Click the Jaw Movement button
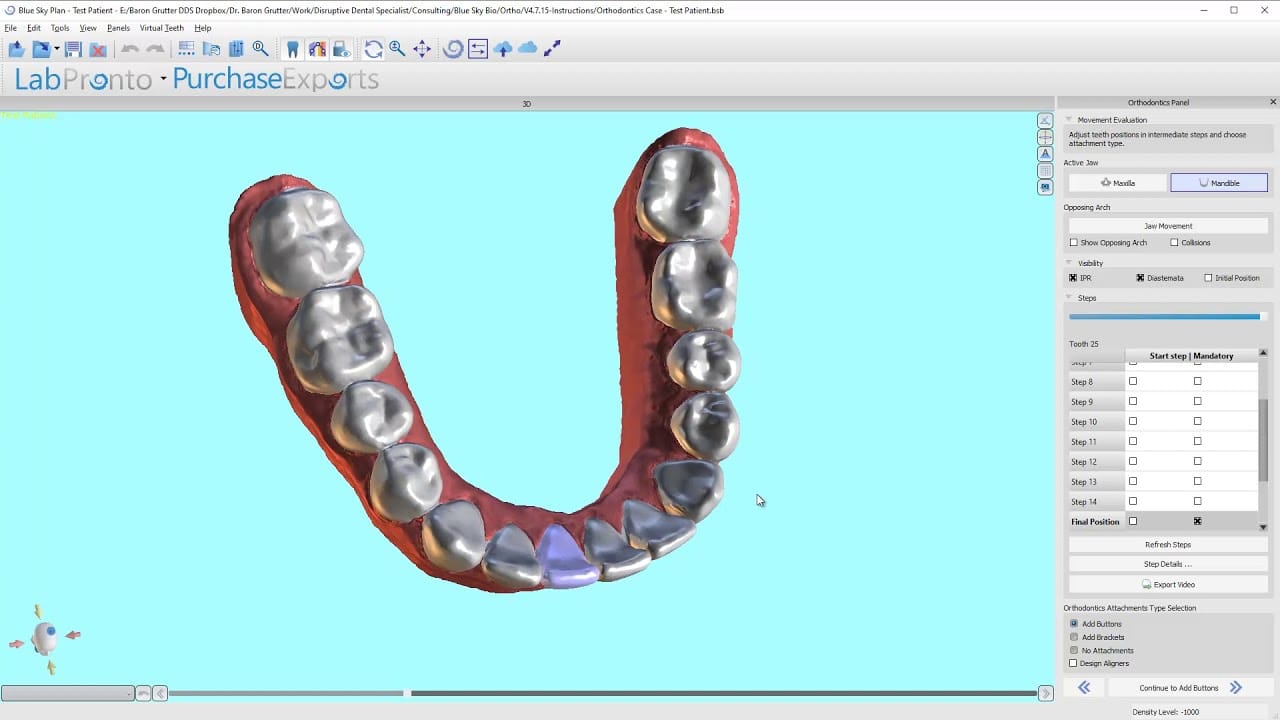The image size is (1280, 720). pyautogui.click(x=1168, y=226)
